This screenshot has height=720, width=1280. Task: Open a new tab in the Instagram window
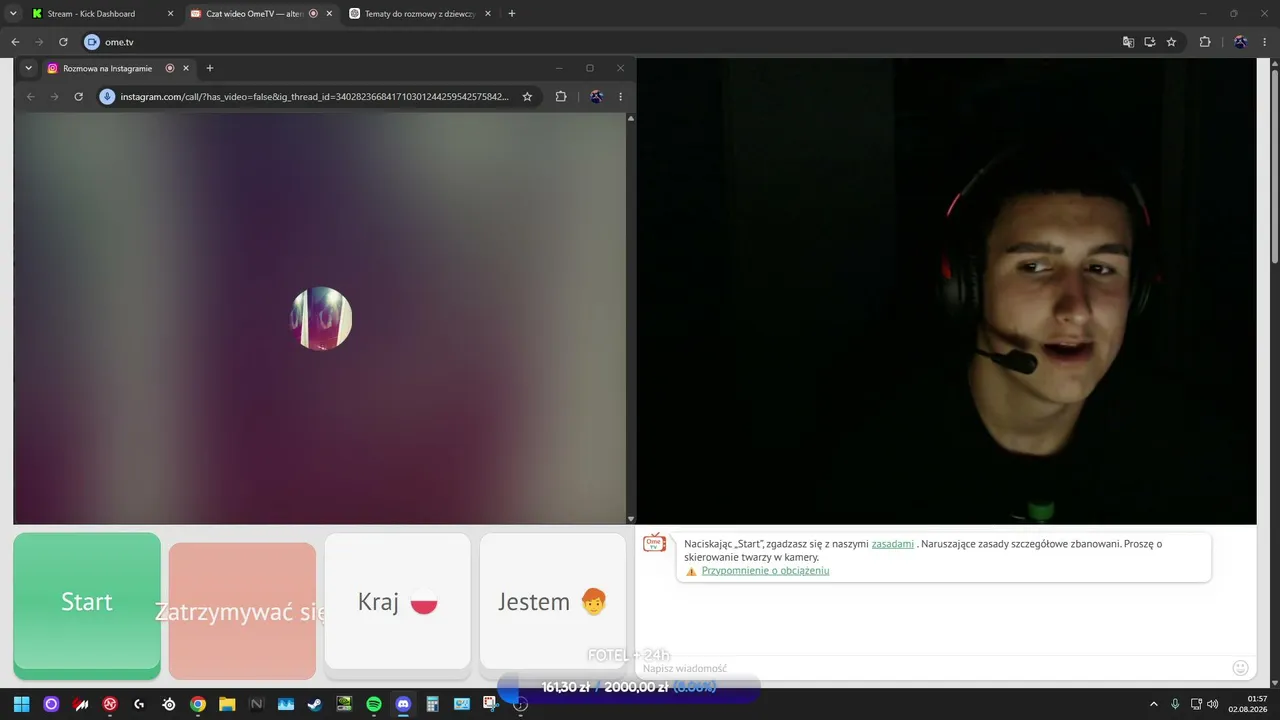[210, 68]
